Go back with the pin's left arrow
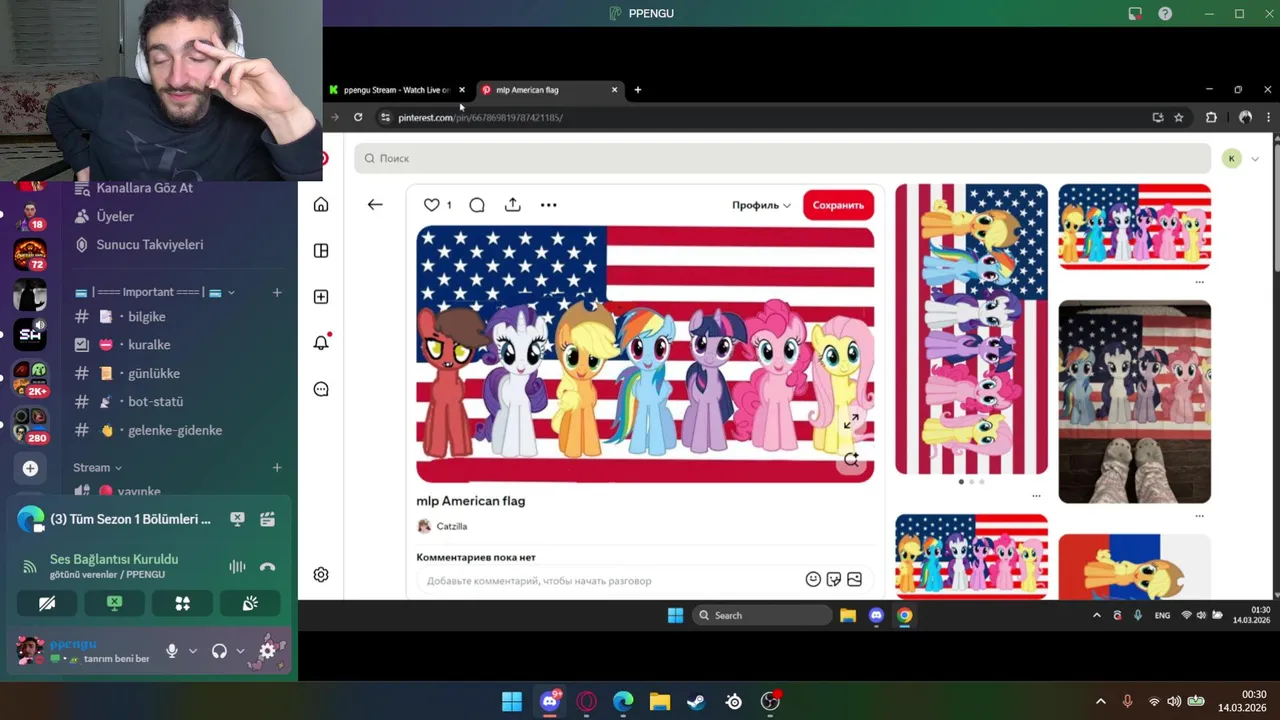Screen dimensions: 1280x720 375,204
